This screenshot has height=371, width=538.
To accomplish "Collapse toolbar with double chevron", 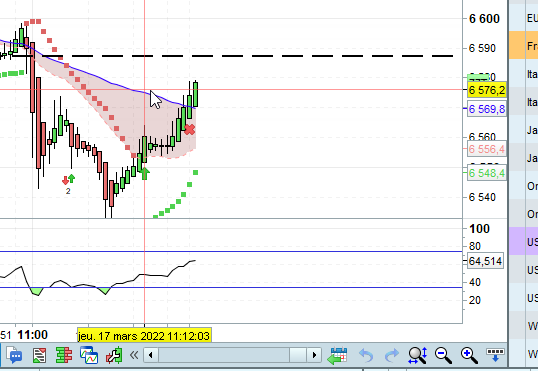I will pos(134,355).
